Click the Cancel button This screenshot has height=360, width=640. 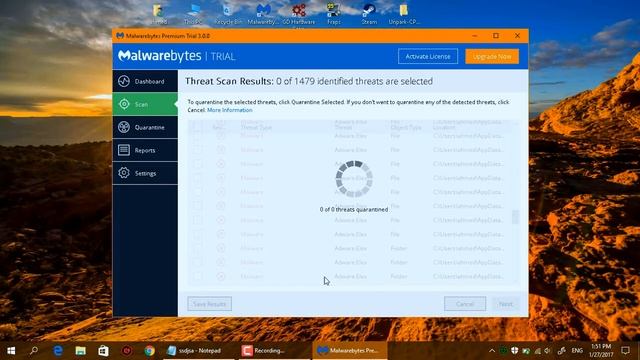click(465, 304)
